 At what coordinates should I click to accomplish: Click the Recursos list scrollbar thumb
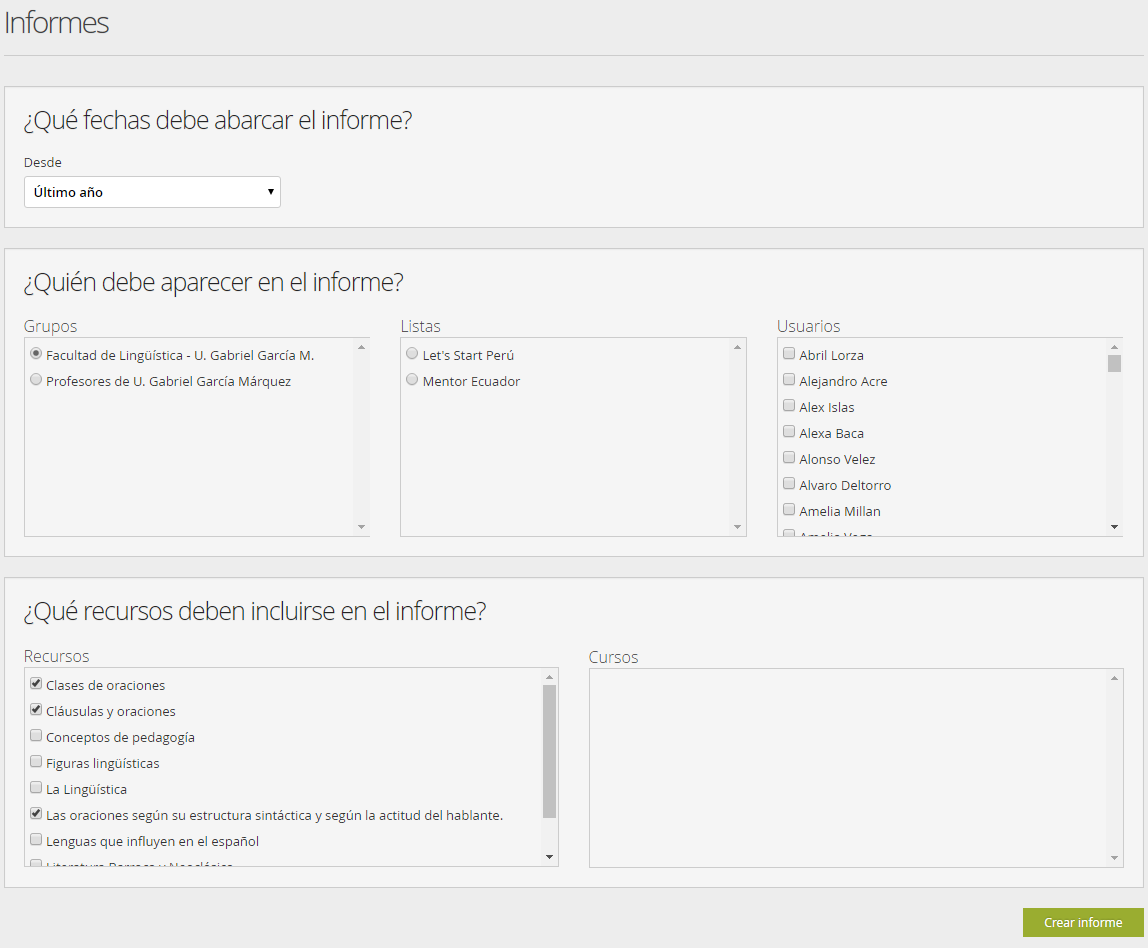tap(549, 750)
